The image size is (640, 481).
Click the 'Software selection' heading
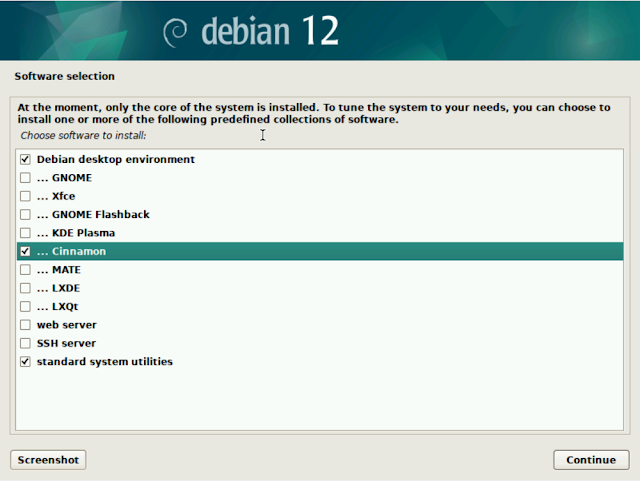click(x=64, y=76)
